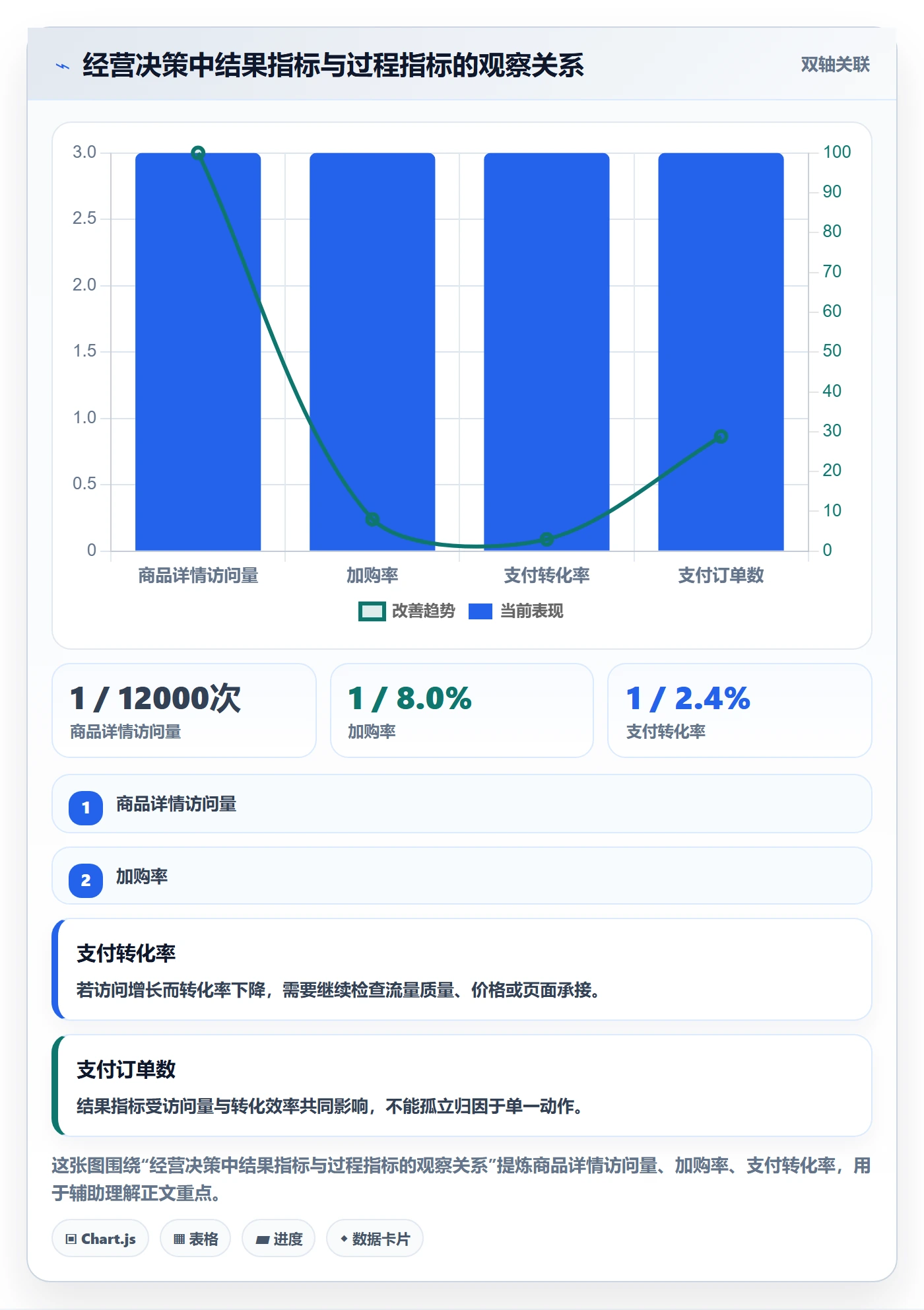Click the number 1 badge beside 商品详情访问量
This screenshot has width=924, height=1310.
[x=86, y=808]
